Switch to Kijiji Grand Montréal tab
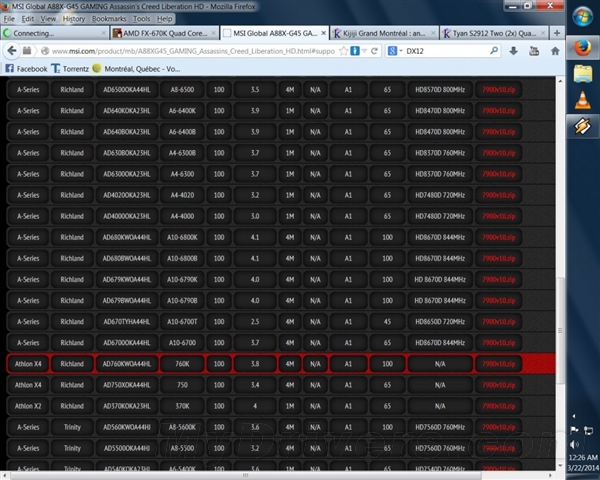The image size is (600, 480). (x=385, y=33)
